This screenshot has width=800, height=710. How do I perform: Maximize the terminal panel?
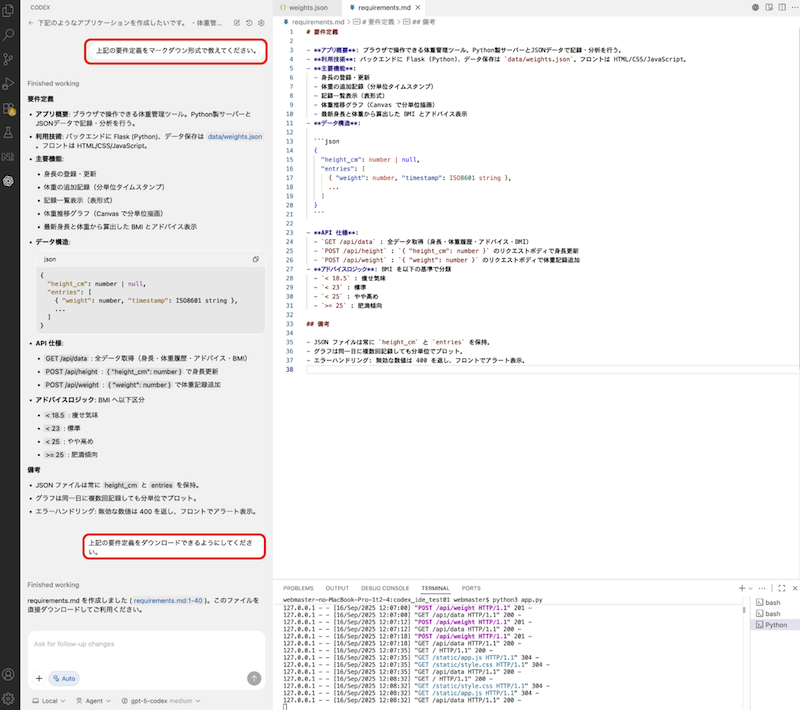782,588
